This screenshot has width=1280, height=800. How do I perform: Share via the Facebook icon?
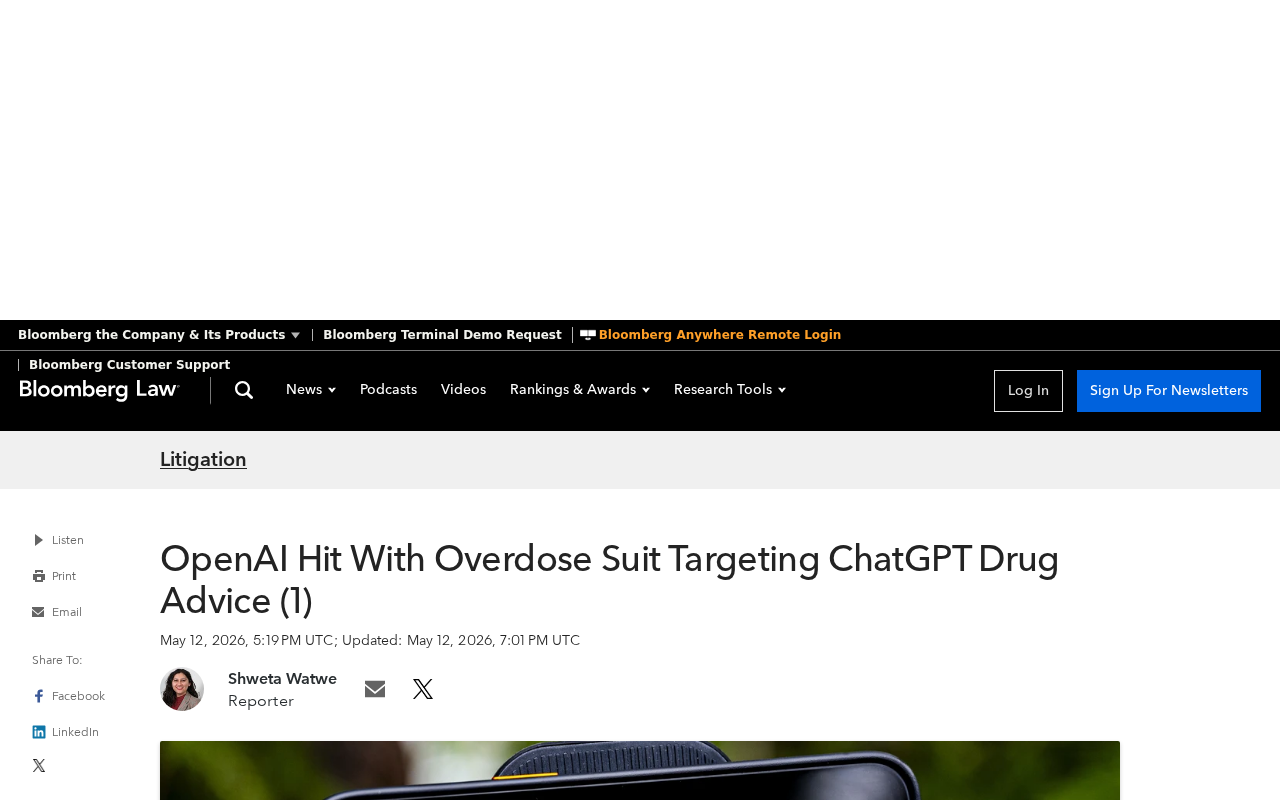[x=39, y=696]
